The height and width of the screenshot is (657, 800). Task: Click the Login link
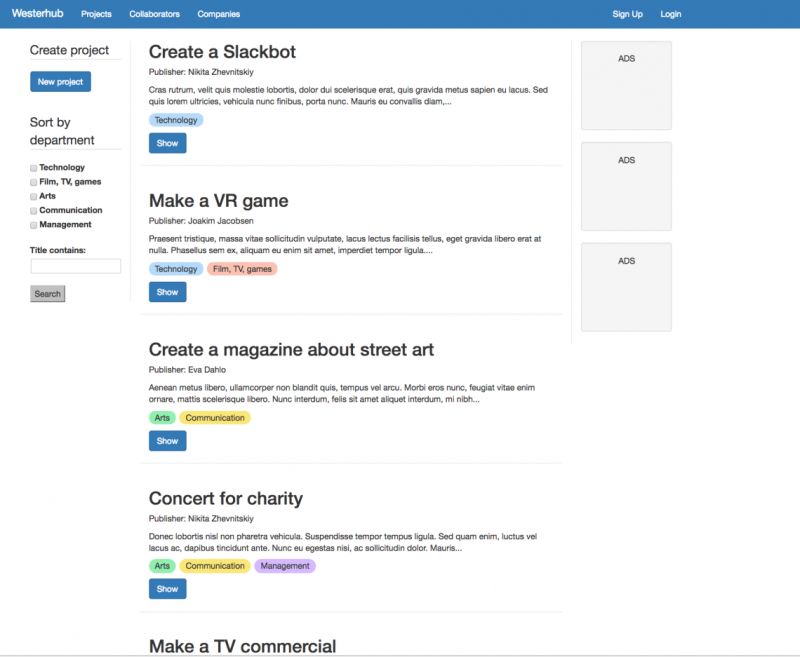[x=670, y=13]
